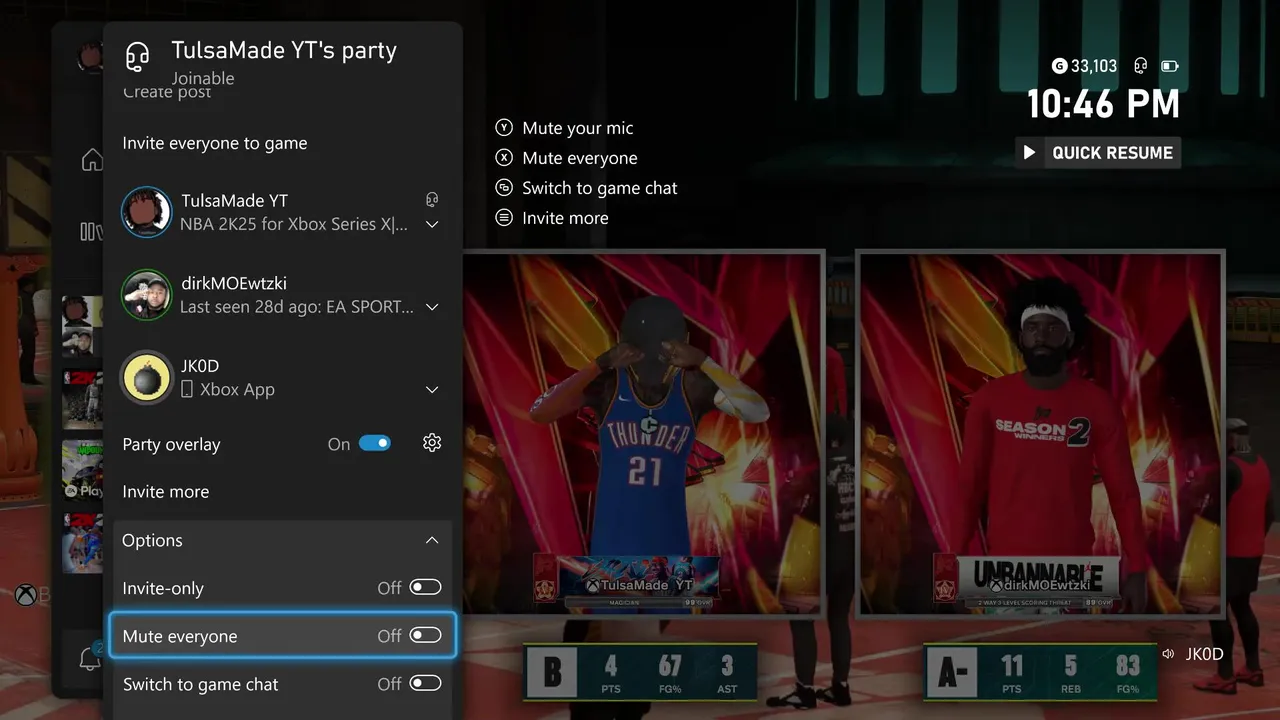Click the 10:46 PM clock
This screenshot has width=1280, height=720.
tap(1104, 104)
